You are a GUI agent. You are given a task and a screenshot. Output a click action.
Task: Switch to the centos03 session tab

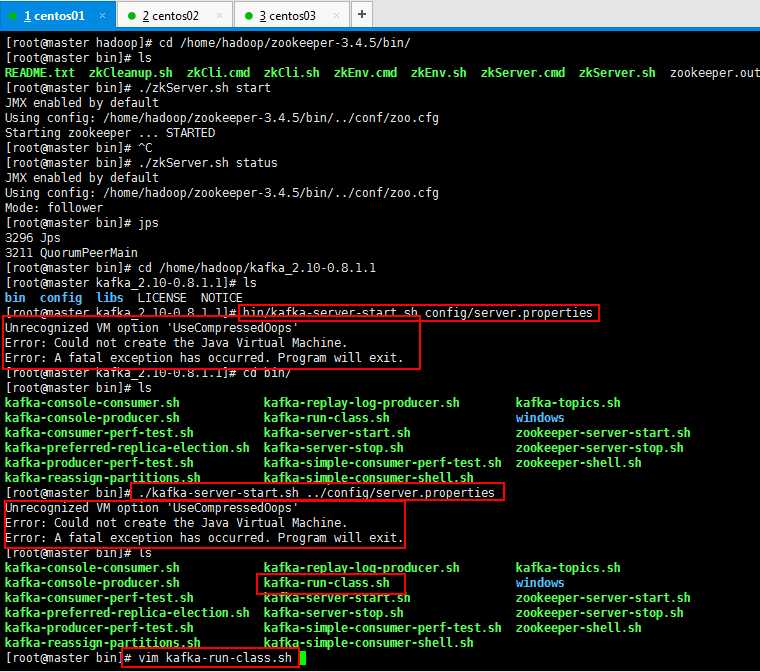click(291, 16)
